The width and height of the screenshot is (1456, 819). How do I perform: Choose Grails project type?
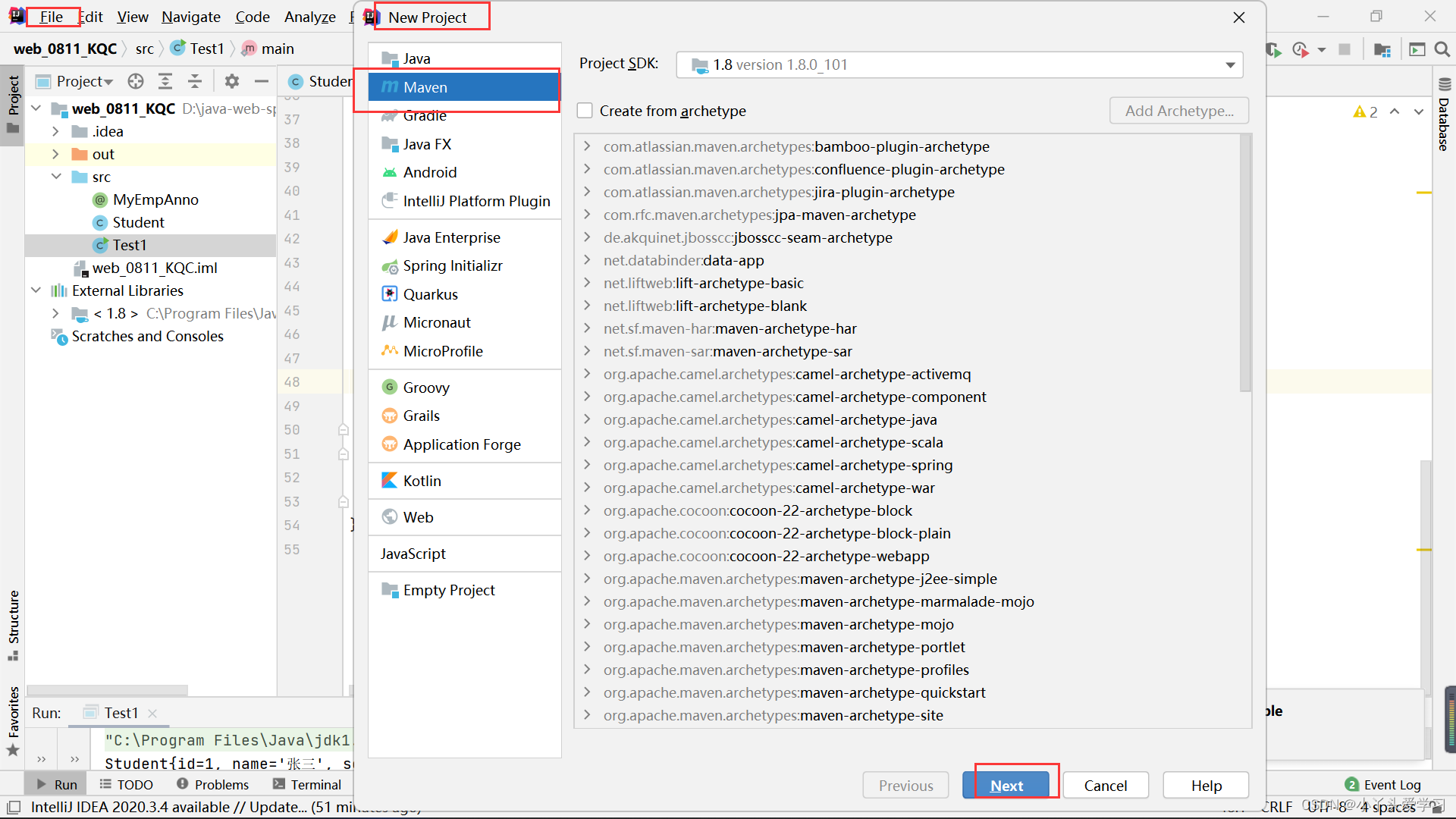pyautogui.click(x=464, y=416)
